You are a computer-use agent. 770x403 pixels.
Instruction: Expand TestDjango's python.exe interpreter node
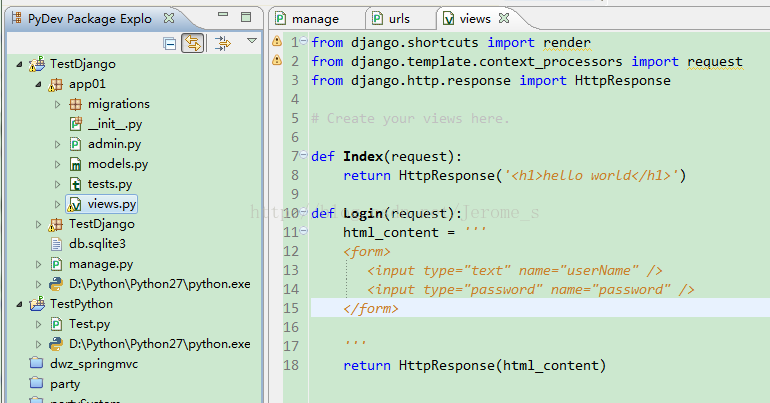click(x=38, y=284)
